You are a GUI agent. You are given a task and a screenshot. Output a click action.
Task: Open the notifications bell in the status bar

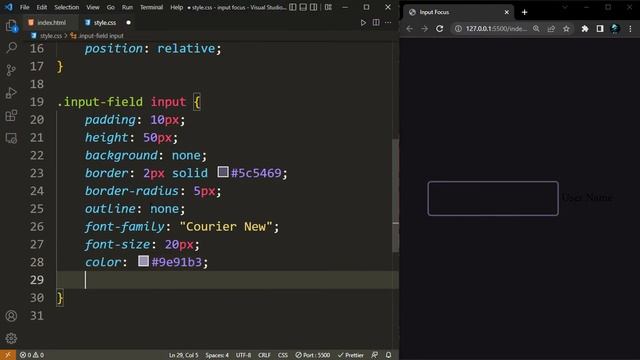pos(389,355)
